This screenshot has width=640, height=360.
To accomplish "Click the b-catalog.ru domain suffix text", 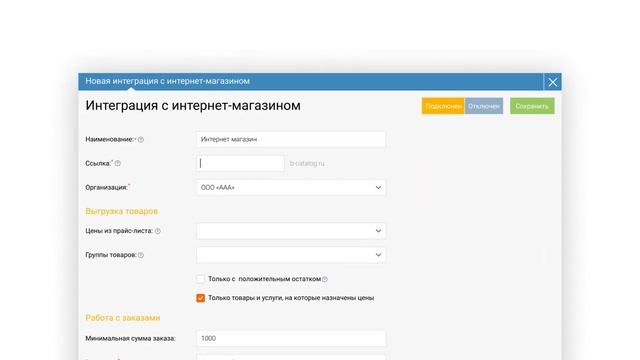I will coord(307,163).
